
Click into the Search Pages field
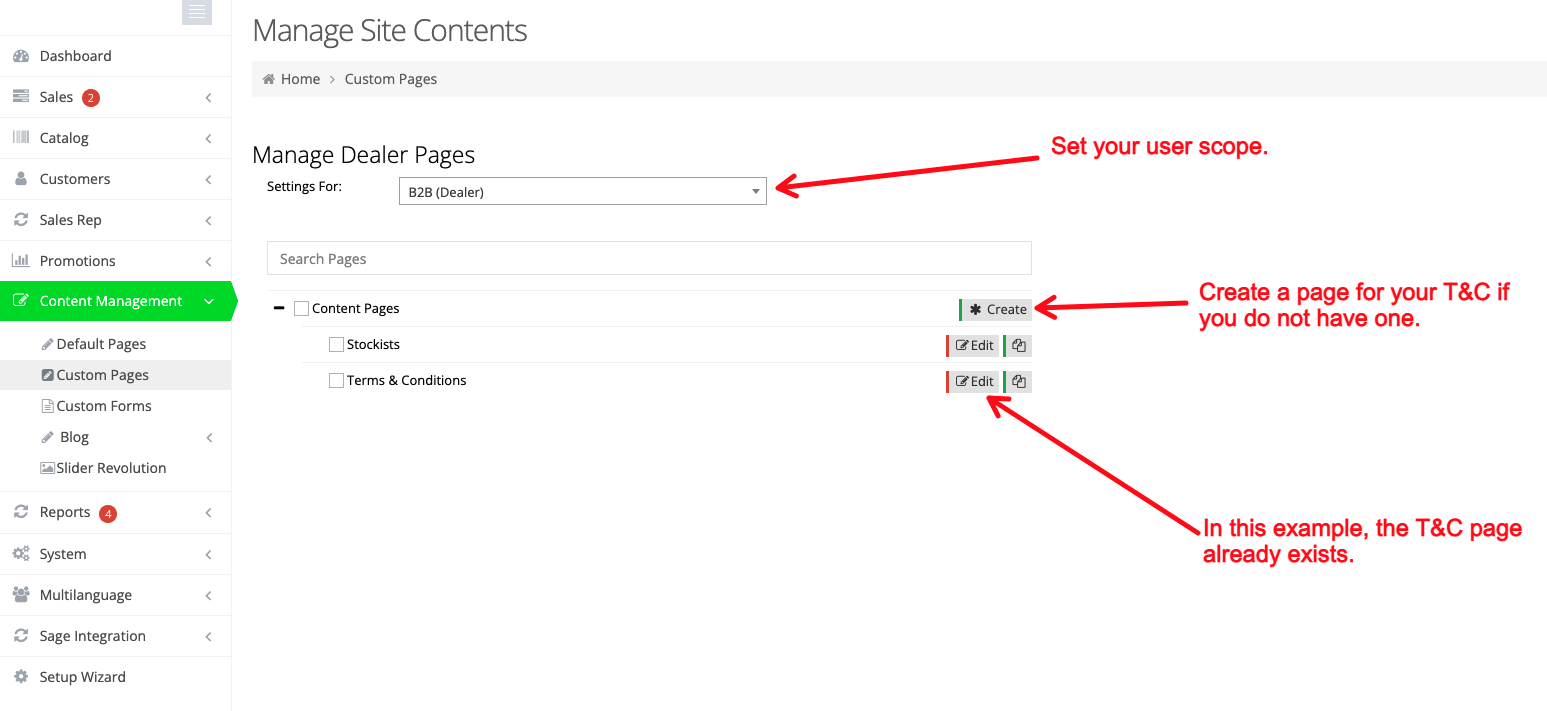[x=649, y=258]
